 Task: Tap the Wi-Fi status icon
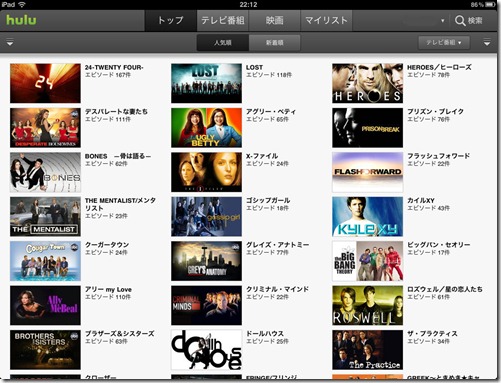click(22, 4)
